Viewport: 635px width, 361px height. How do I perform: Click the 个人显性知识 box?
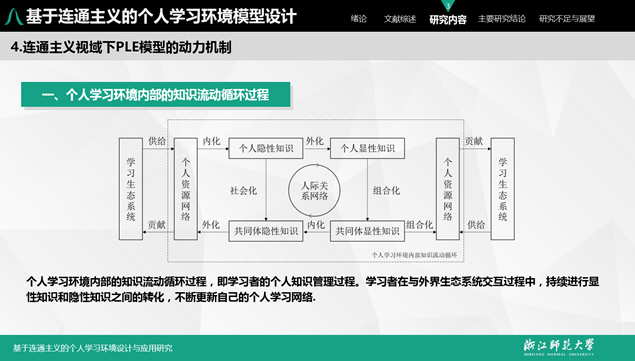coord(367,148)
